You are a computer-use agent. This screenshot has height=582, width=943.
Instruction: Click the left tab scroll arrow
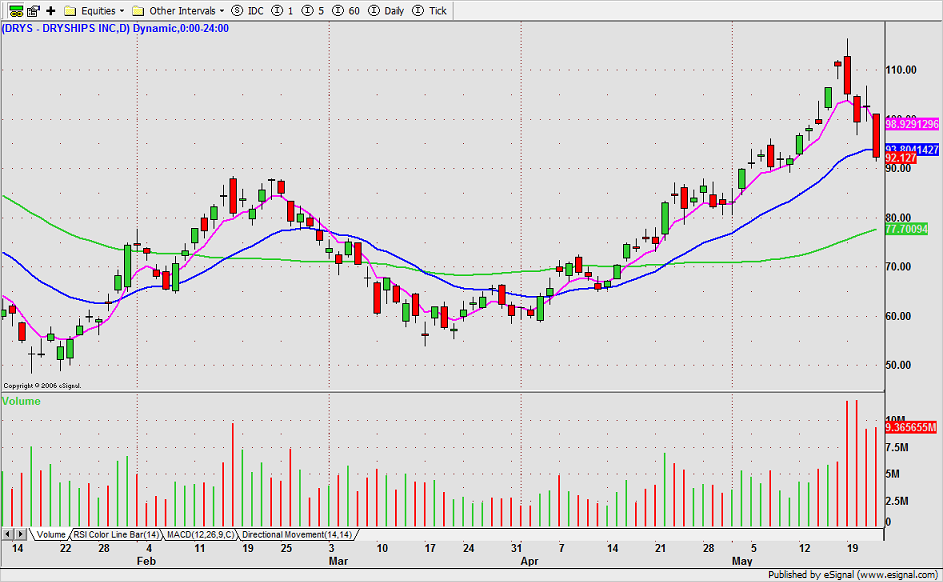coord(8,534)
